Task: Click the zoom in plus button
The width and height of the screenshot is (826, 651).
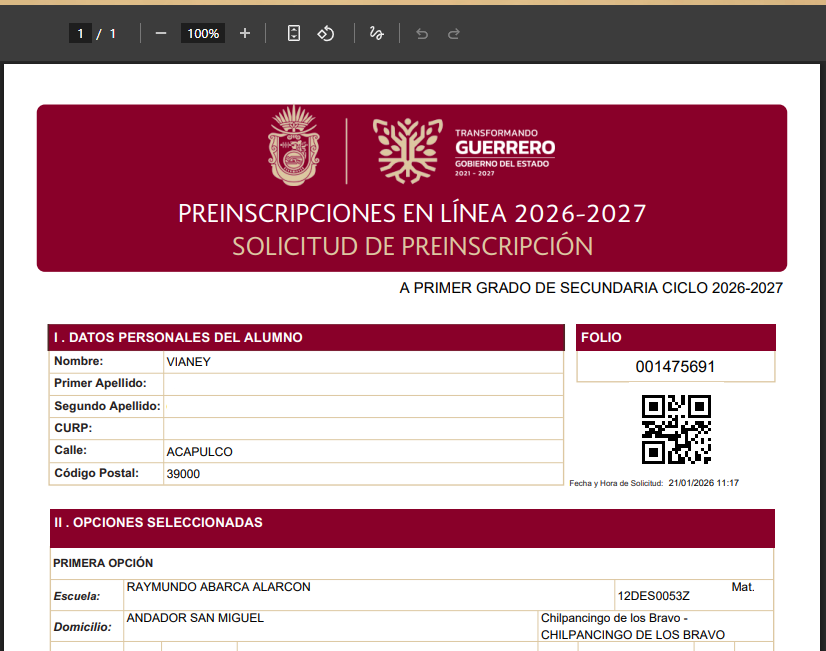Action: tap(245, 33)
